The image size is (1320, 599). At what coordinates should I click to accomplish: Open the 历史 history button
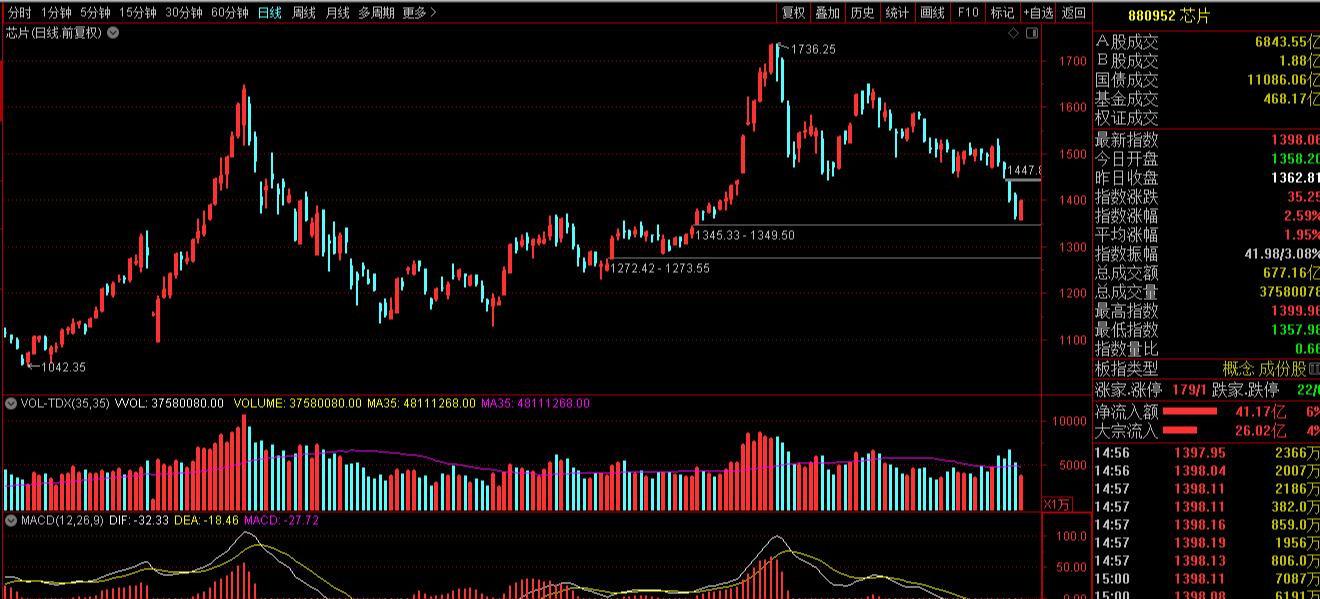(x=862, y=13)
